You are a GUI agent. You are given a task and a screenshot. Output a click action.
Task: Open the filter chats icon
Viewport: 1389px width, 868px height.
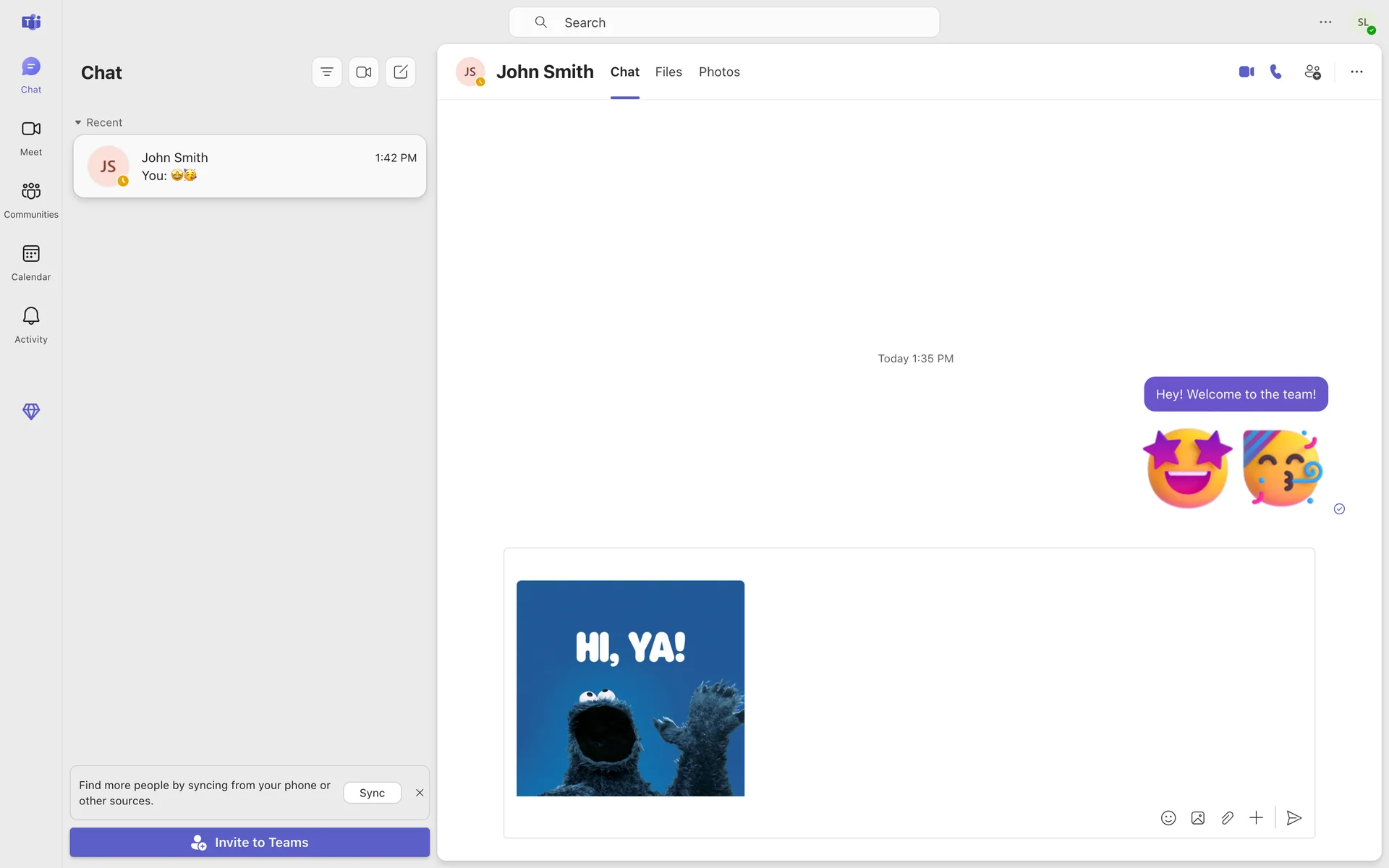(x=327, y=72)
